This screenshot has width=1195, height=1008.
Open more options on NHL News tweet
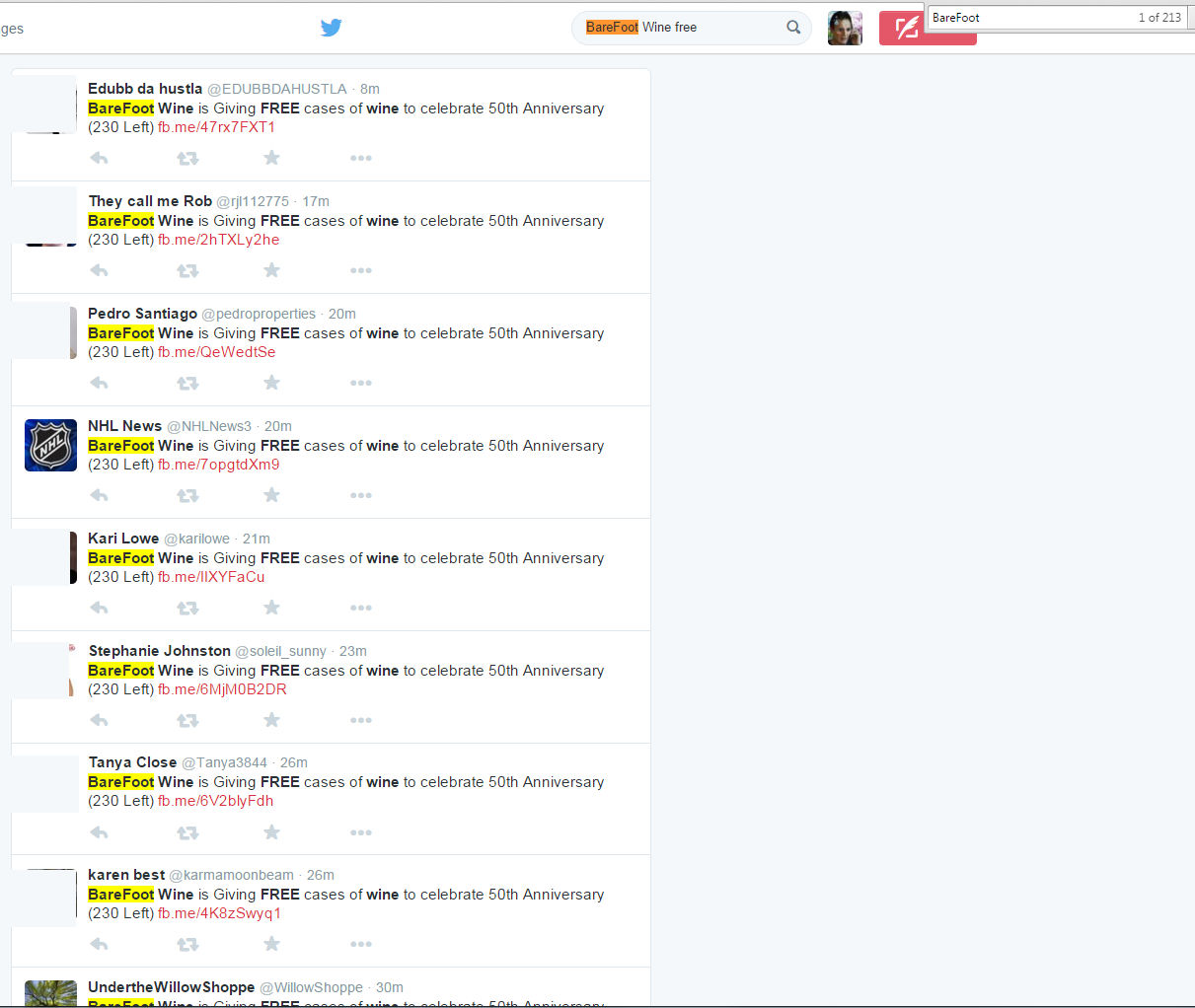(x=361, y=495)
